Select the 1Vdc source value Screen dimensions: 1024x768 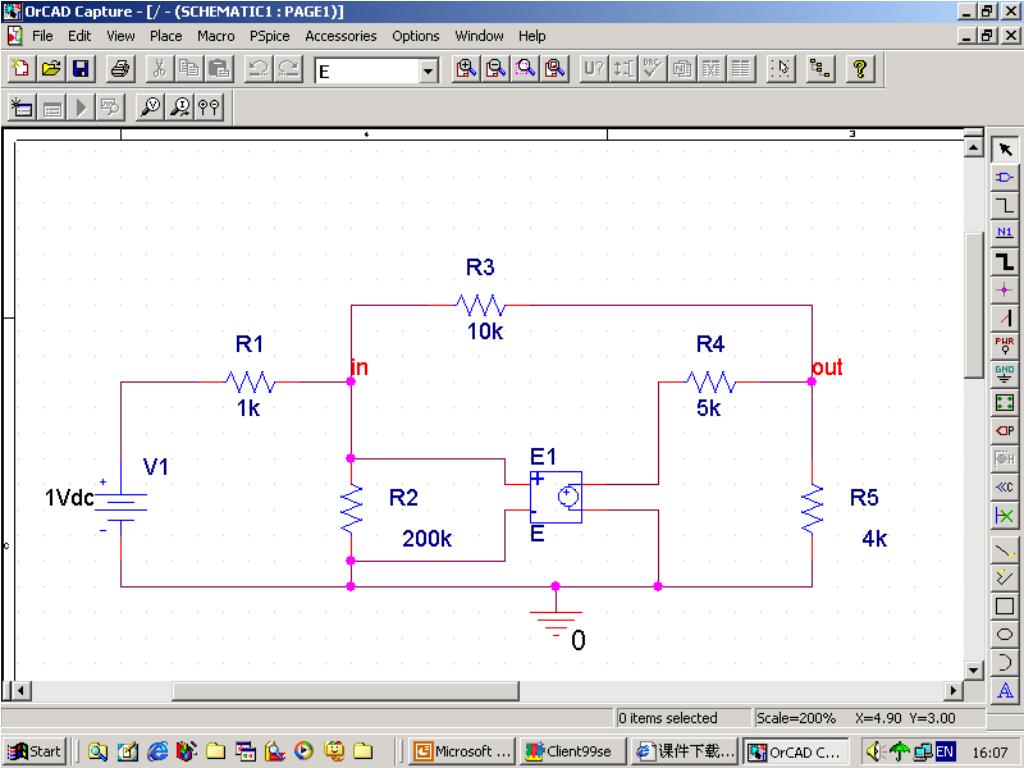coord(69,498)
